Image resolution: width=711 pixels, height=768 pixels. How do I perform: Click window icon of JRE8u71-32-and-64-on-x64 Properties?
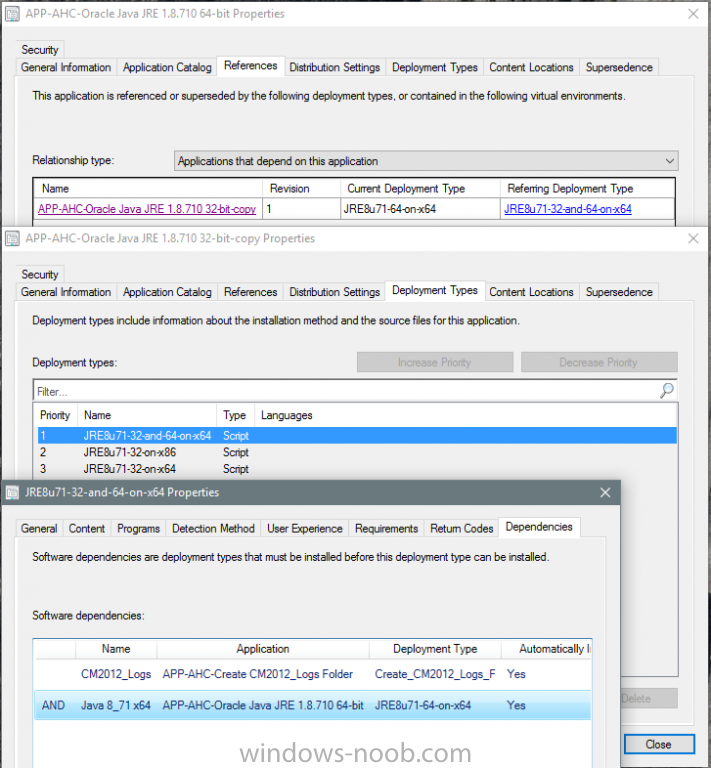click(12, 493)
